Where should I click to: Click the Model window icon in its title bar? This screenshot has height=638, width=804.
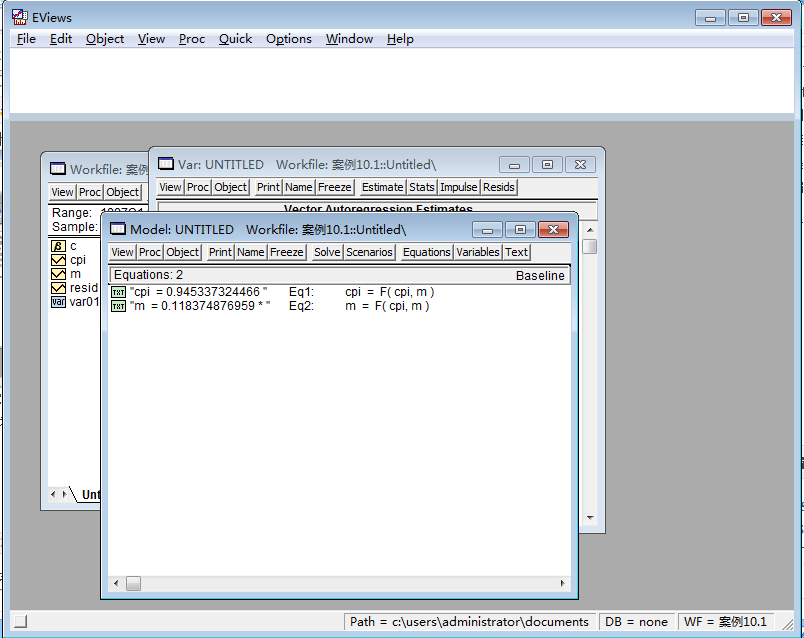[x=118, y=229]
